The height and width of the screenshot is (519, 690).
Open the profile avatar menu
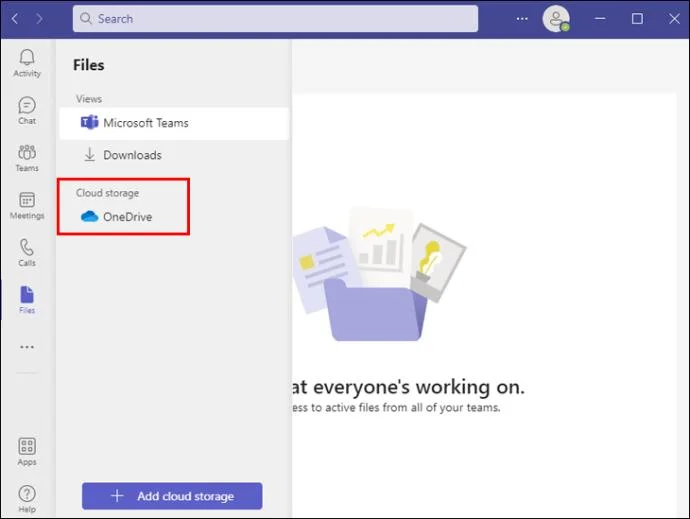click(556, 18)
